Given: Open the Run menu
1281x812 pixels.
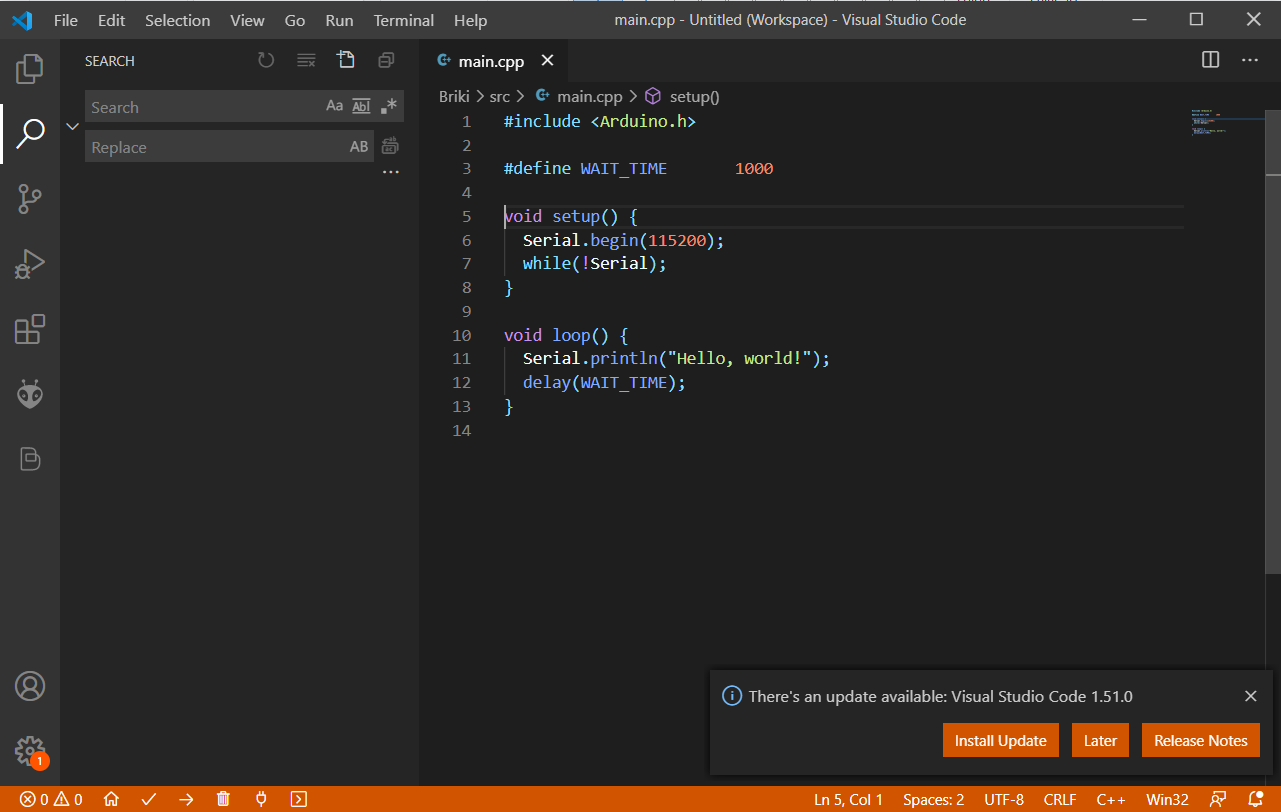Looking at the screenshot, I should click(339, 20).
